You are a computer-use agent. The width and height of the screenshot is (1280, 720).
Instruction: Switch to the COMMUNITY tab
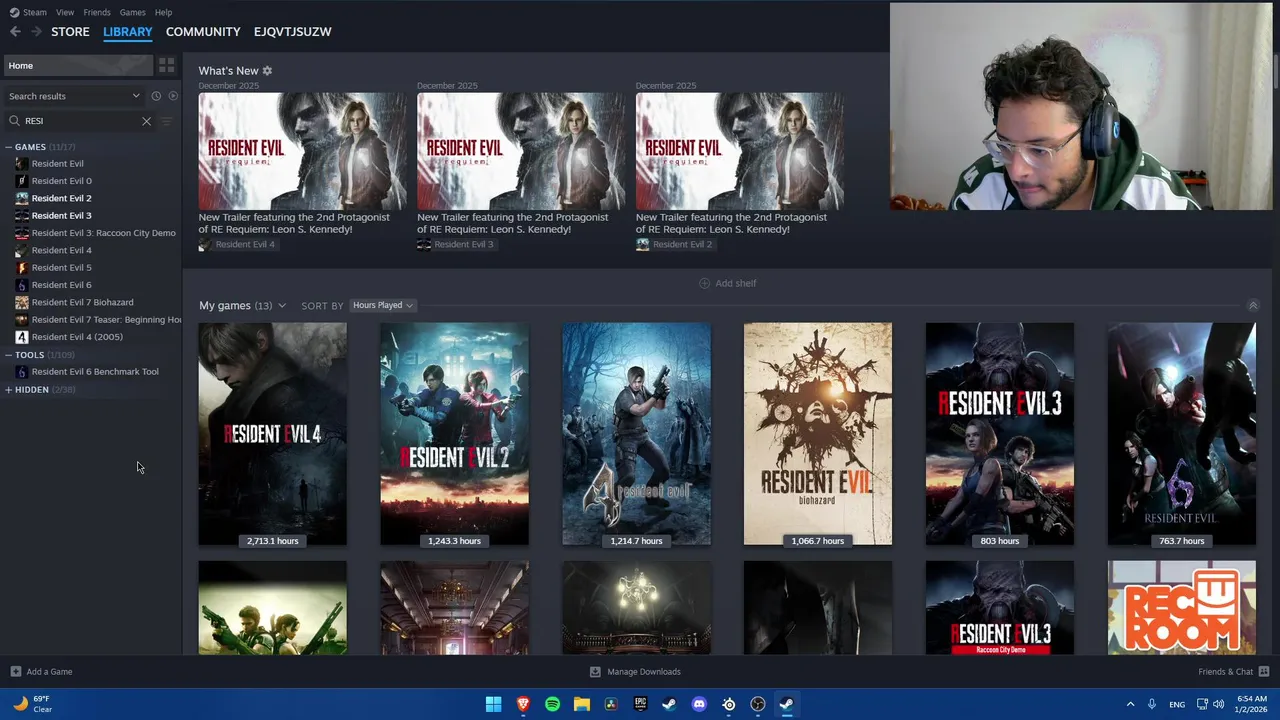click(203, 32)
